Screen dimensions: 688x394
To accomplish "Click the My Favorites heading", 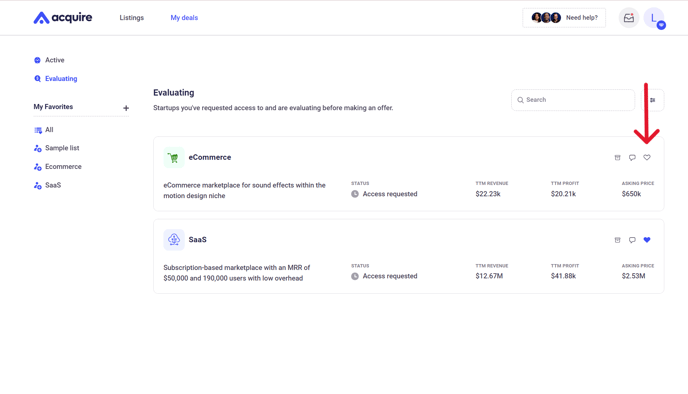I will click(x=53, y=107).
